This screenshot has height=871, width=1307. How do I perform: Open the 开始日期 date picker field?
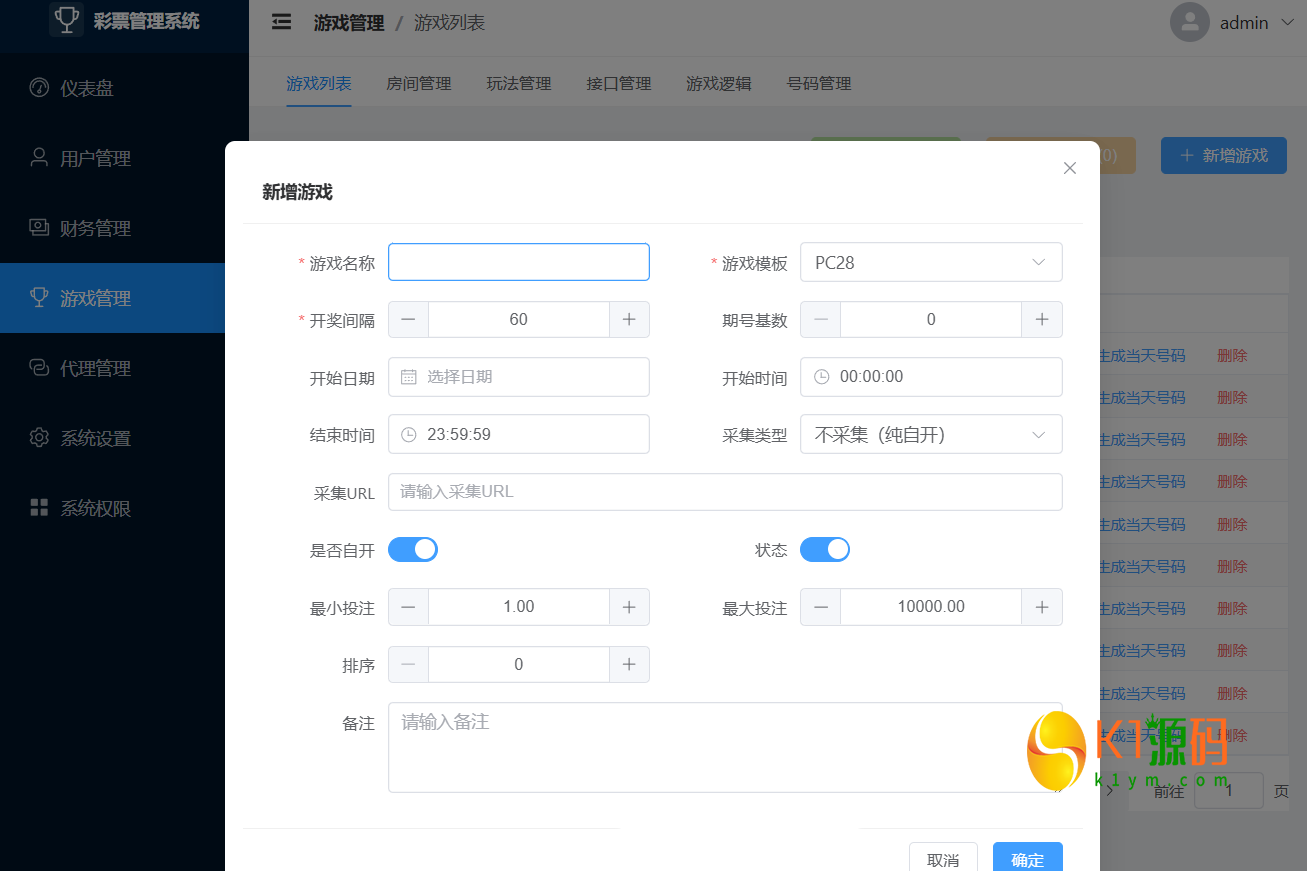[519, 377]
